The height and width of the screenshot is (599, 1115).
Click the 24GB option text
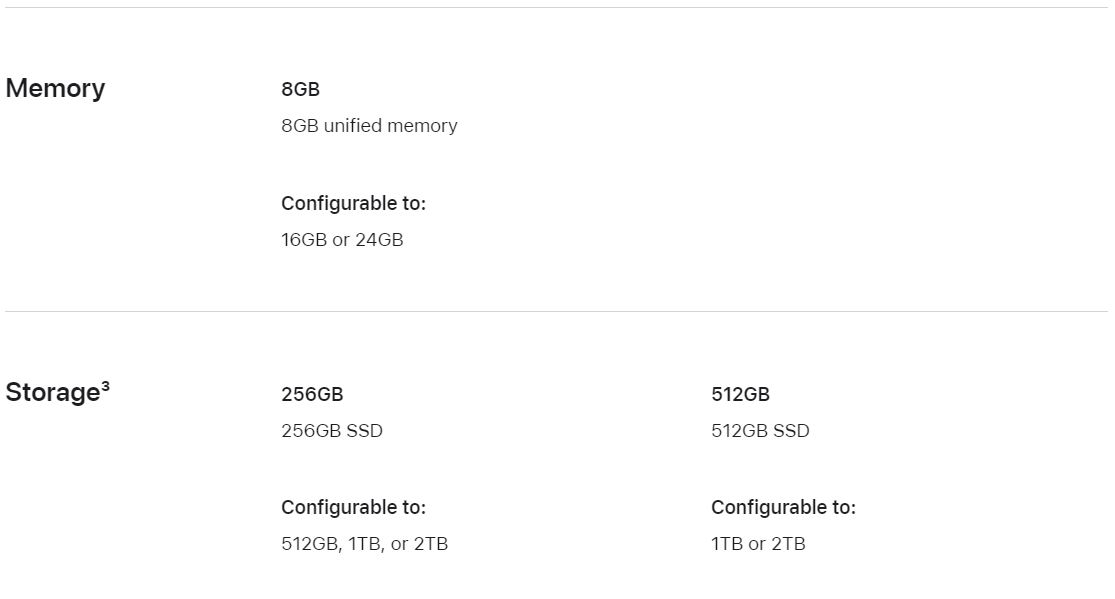pos(379,240)
